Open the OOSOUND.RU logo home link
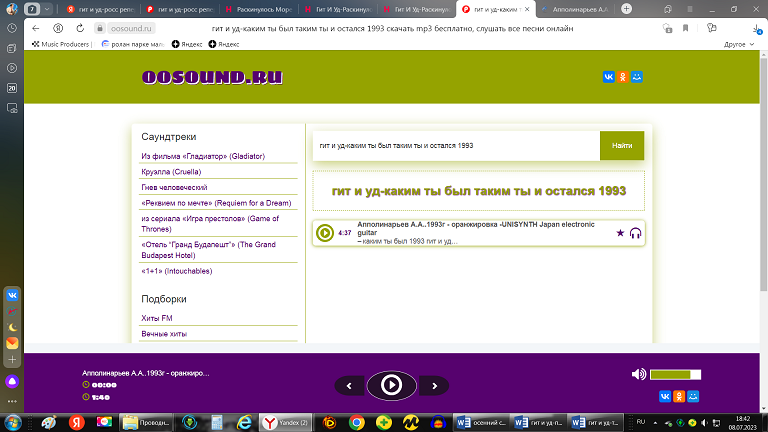768x432 pixels. pyautogui.click(x=212, y=77)
